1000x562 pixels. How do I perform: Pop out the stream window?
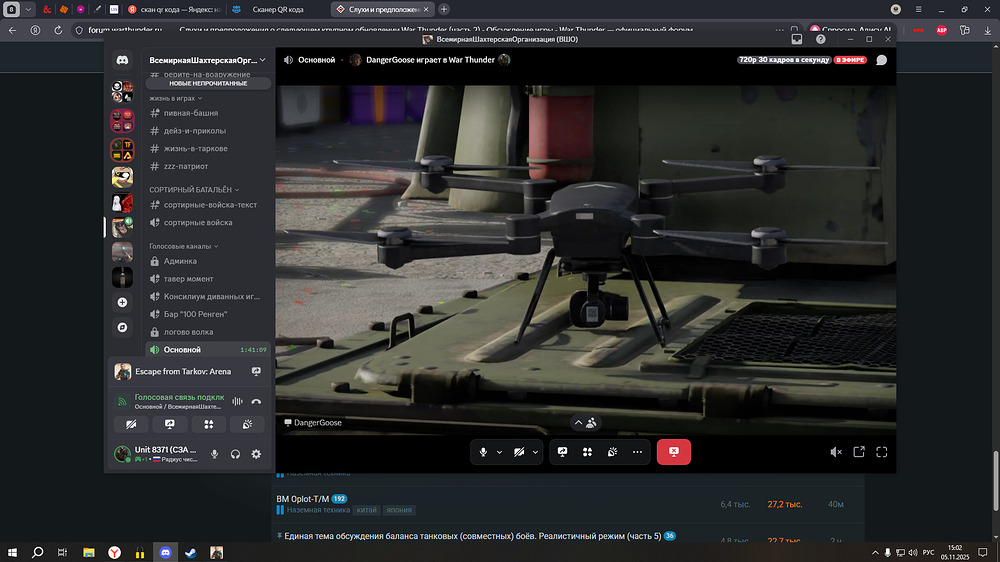859,452
